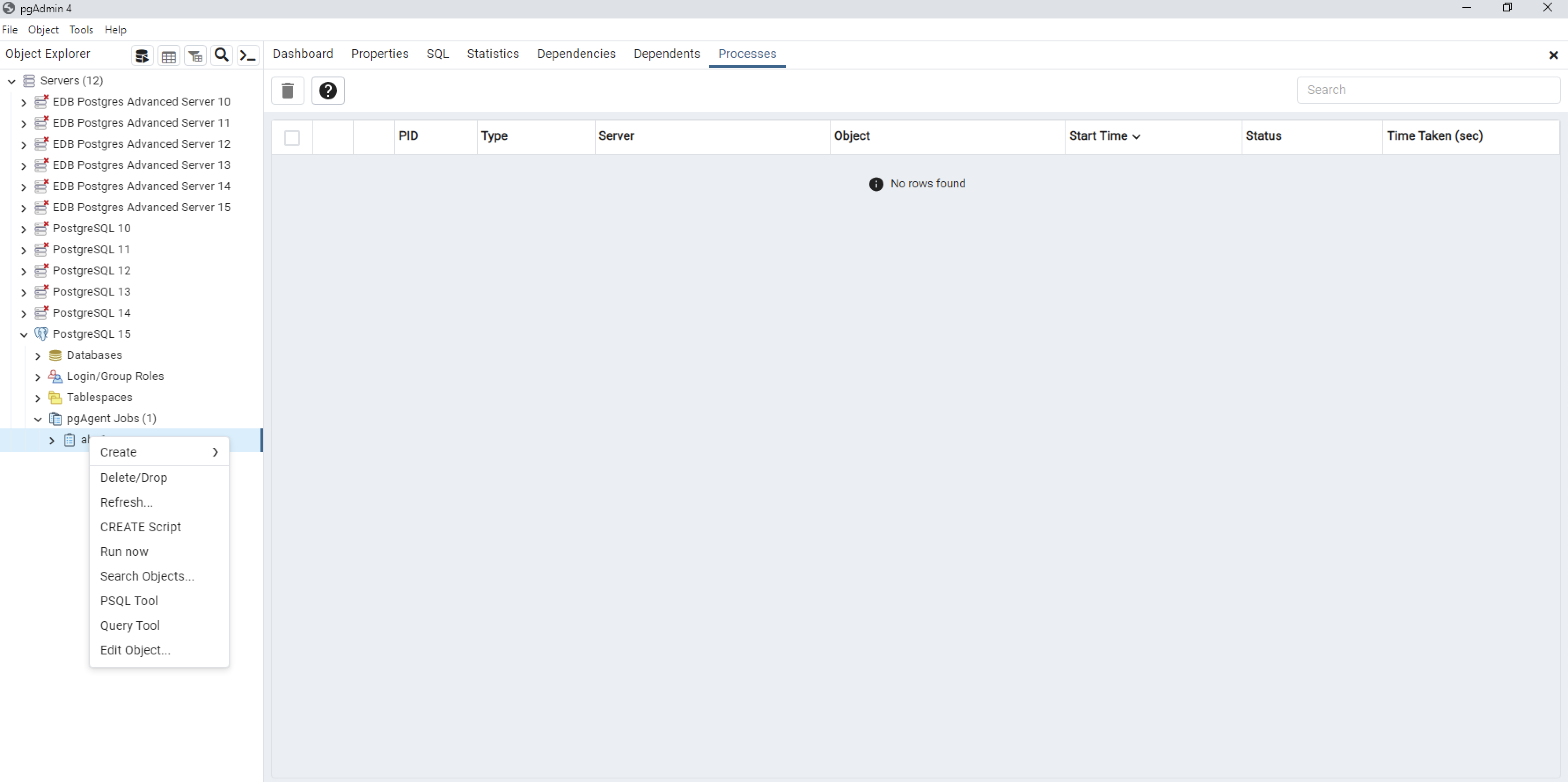Collapse the Servers (12) node
Image resolution: width=1568 pixels, height=782 pixels.
click(x=11, y=80)
